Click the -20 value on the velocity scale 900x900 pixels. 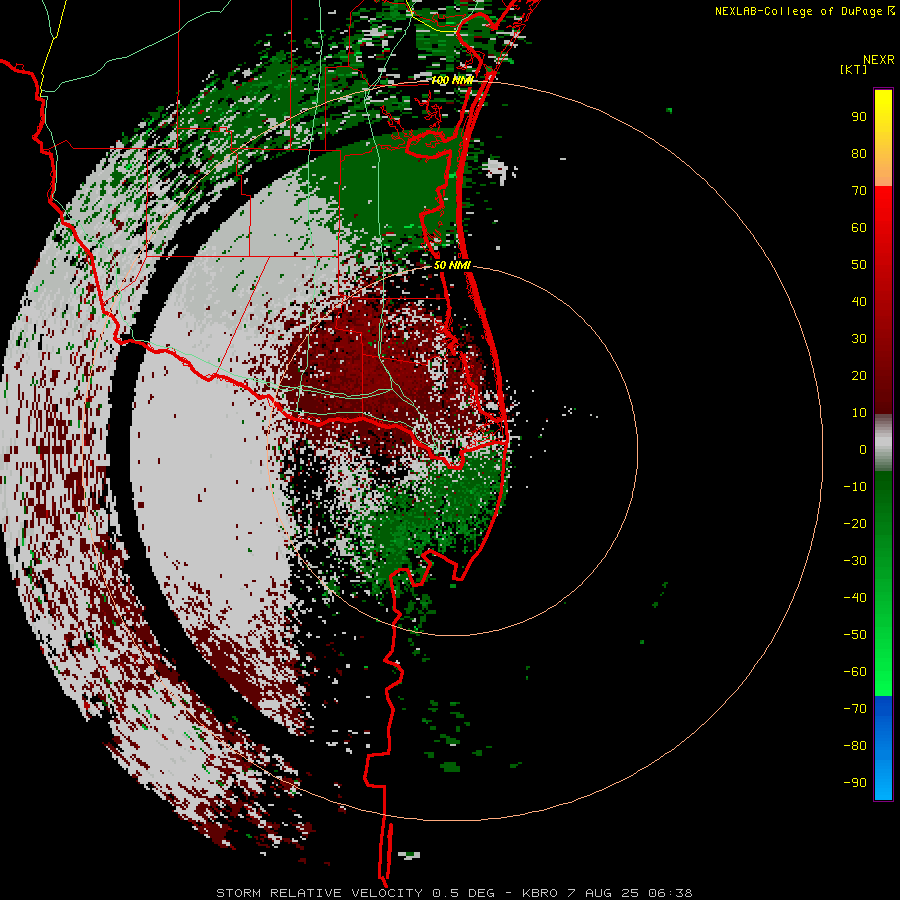click(x=855, y=523)
